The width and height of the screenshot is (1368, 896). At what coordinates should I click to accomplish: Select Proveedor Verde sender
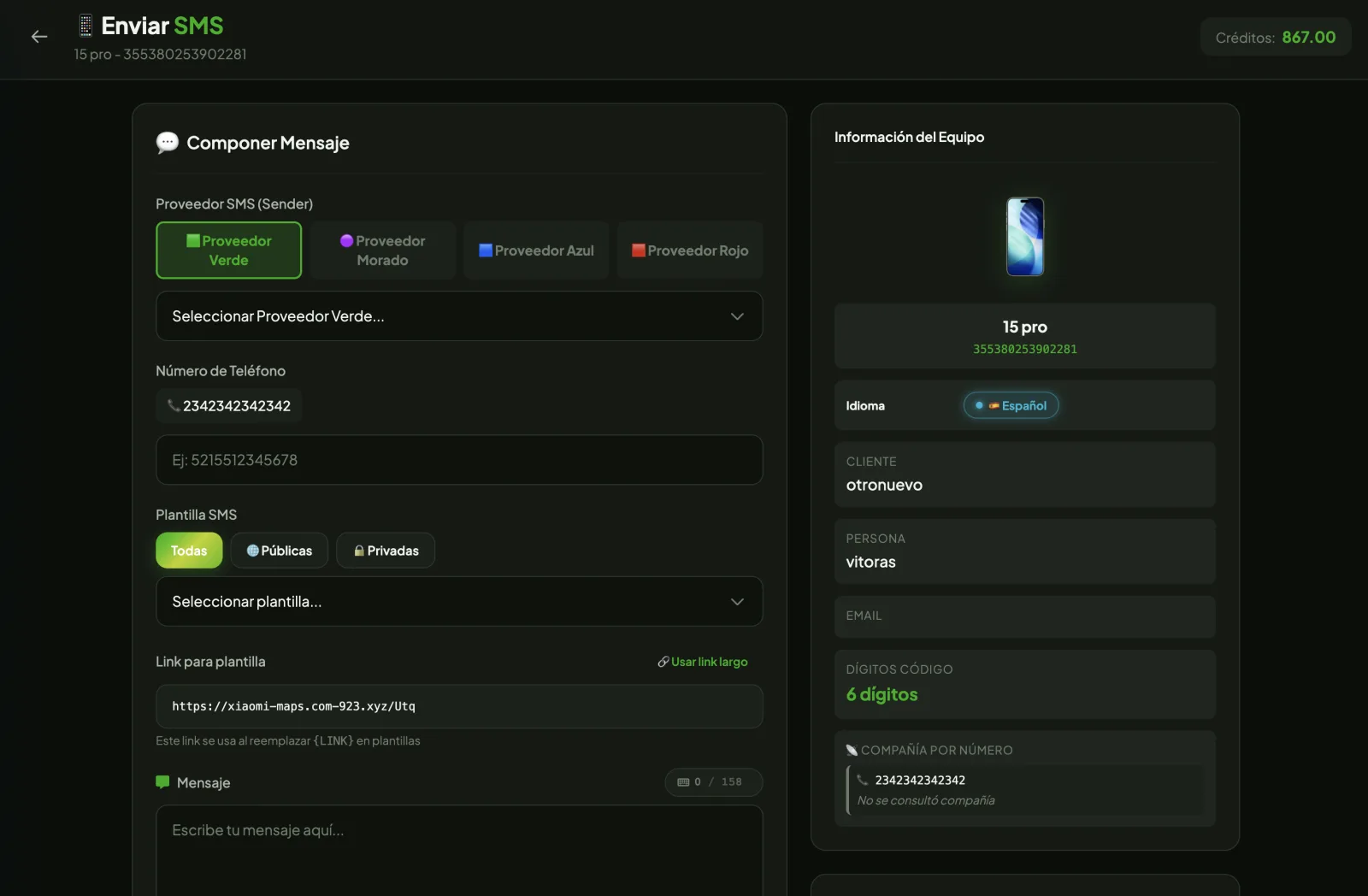pos(228,251)
